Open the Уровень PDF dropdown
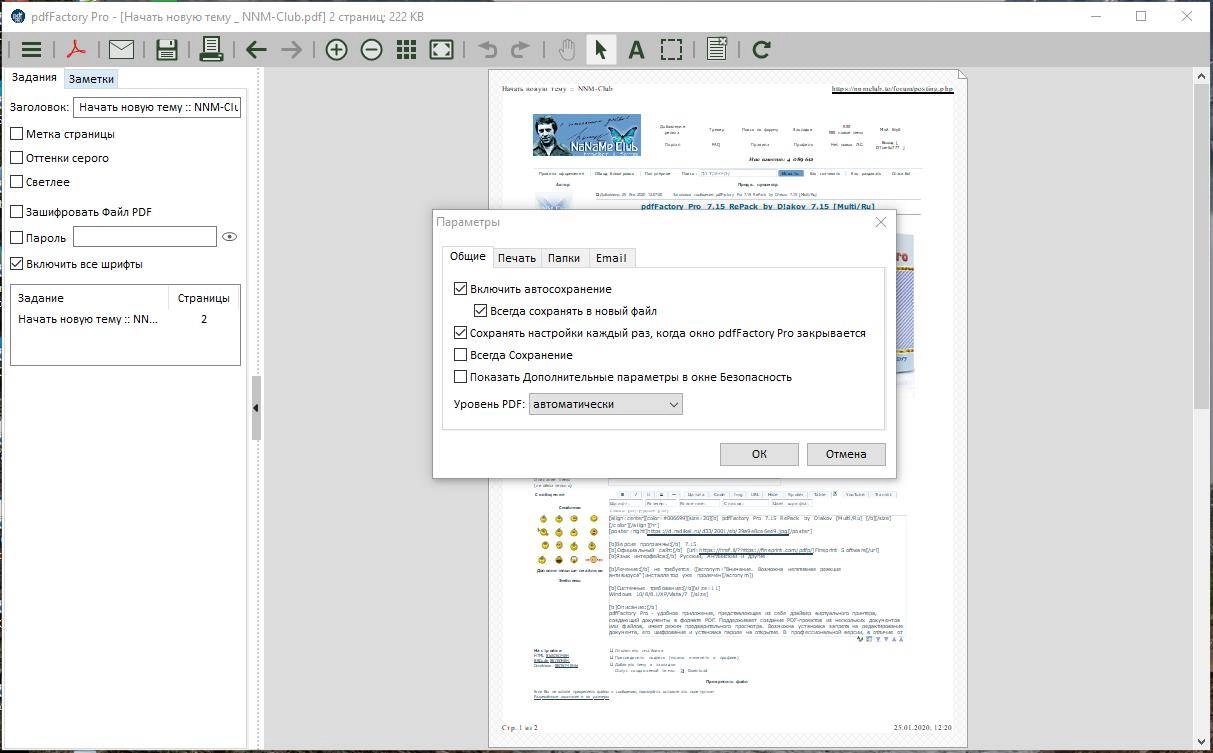 [x=606, y=404]
